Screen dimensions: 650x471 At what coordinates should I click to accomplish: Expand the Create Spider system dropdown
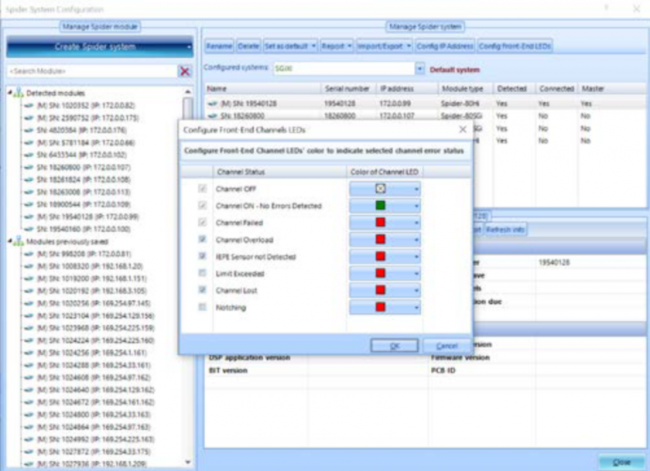(189, 46)
